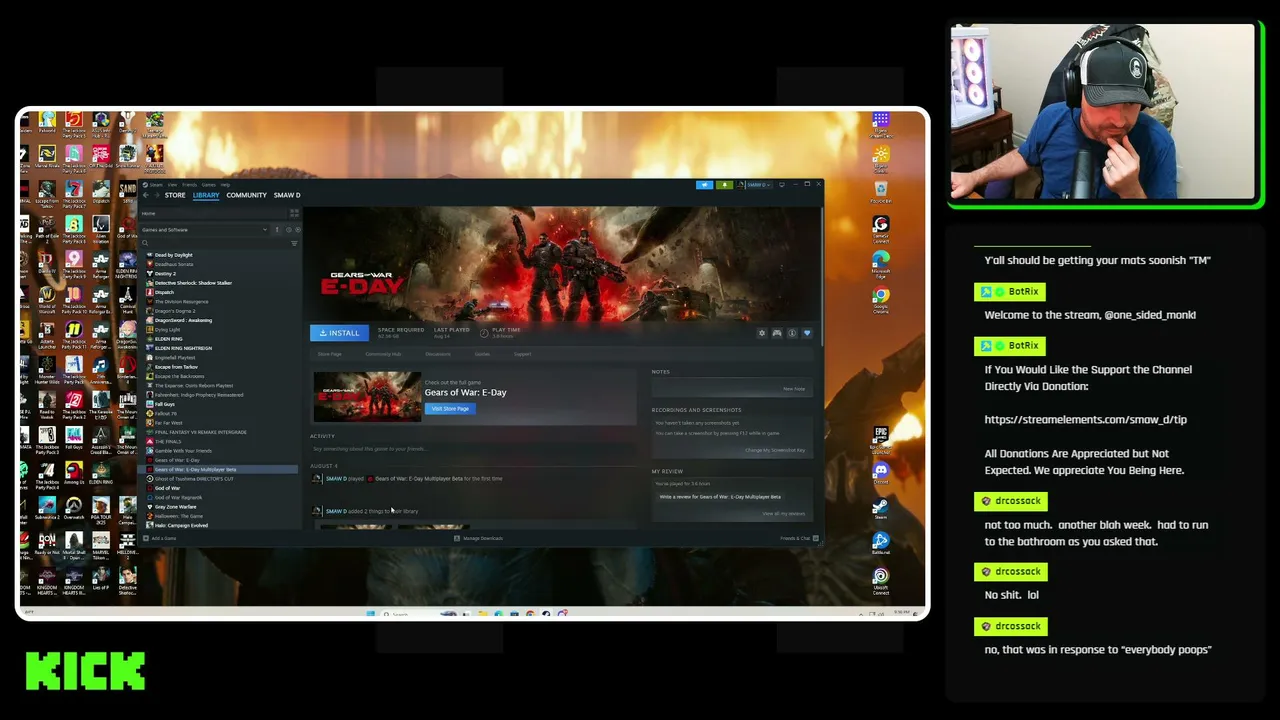This screenshot has height=720, width=1280.
Task: Sort library with the up-arrow icon
Action: click(x=277, y=230)
